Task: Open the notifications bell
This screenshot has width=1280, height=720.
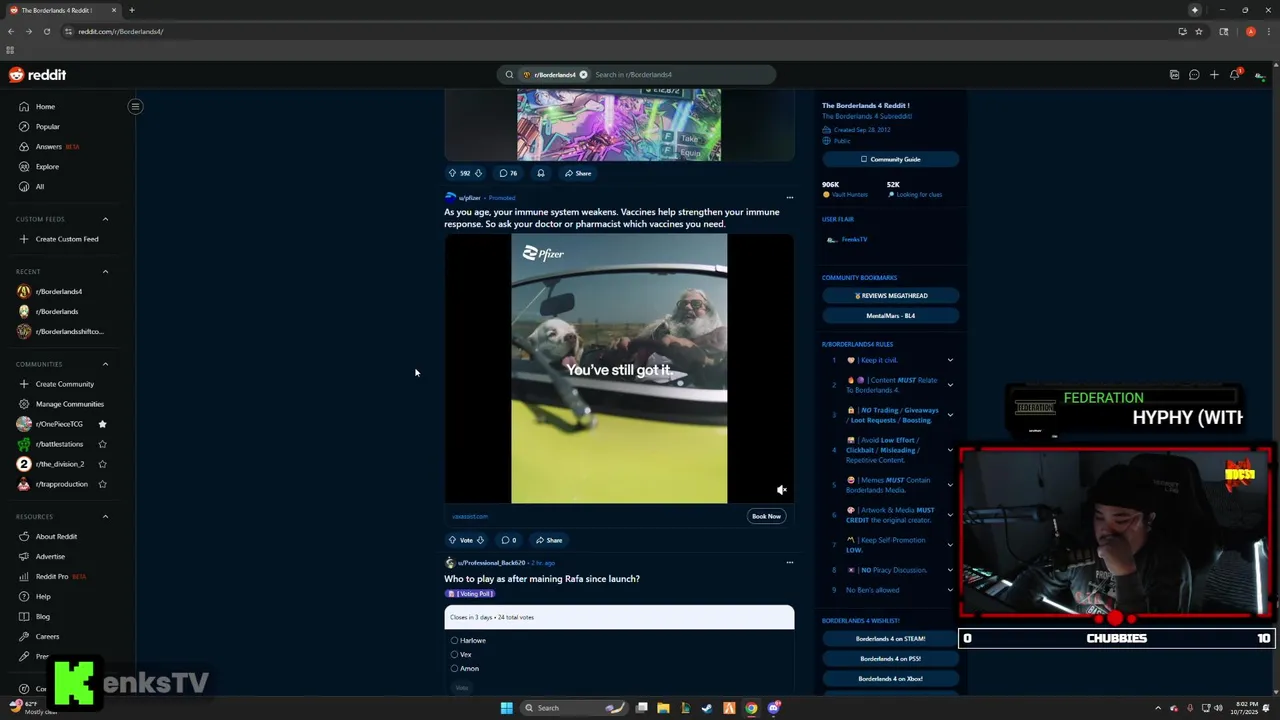Action: [x=1235, y=75]
